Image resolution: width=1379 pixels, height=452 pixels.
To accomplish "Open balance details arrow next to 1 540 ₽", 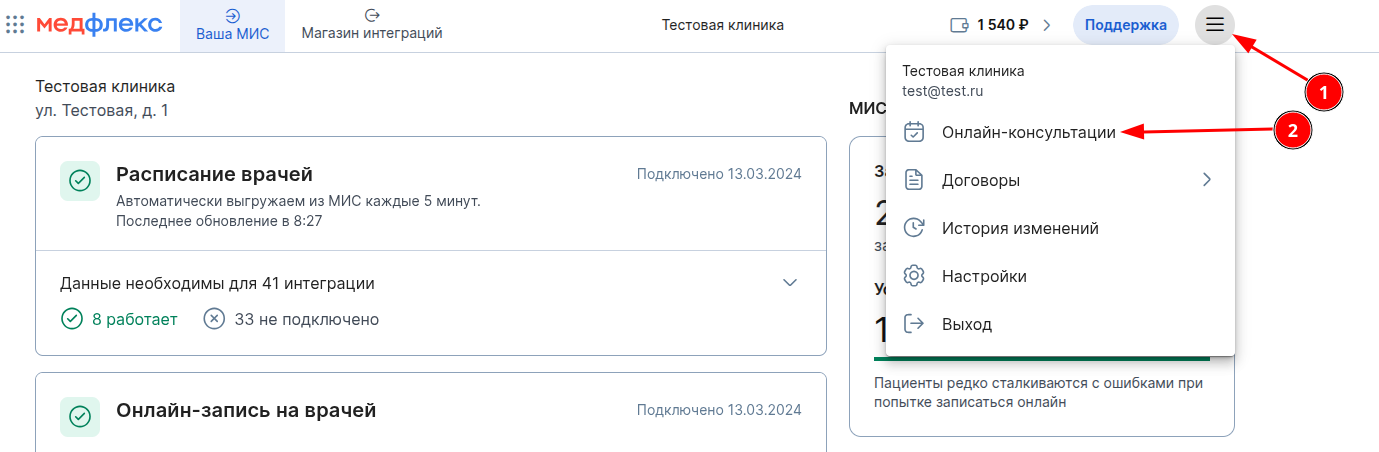I will pyautogui.click(x=1047, y=26).
